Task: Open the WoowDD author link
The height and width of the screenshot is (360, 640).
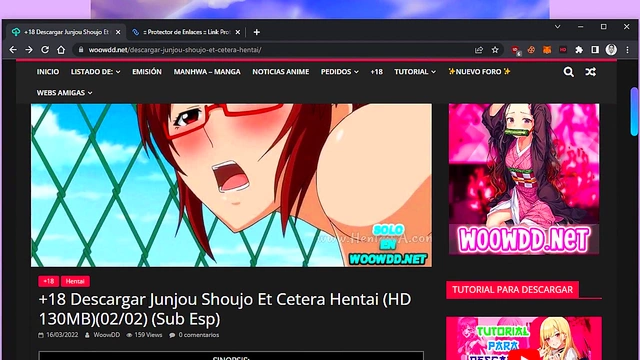Action: (x=107, y=335)
